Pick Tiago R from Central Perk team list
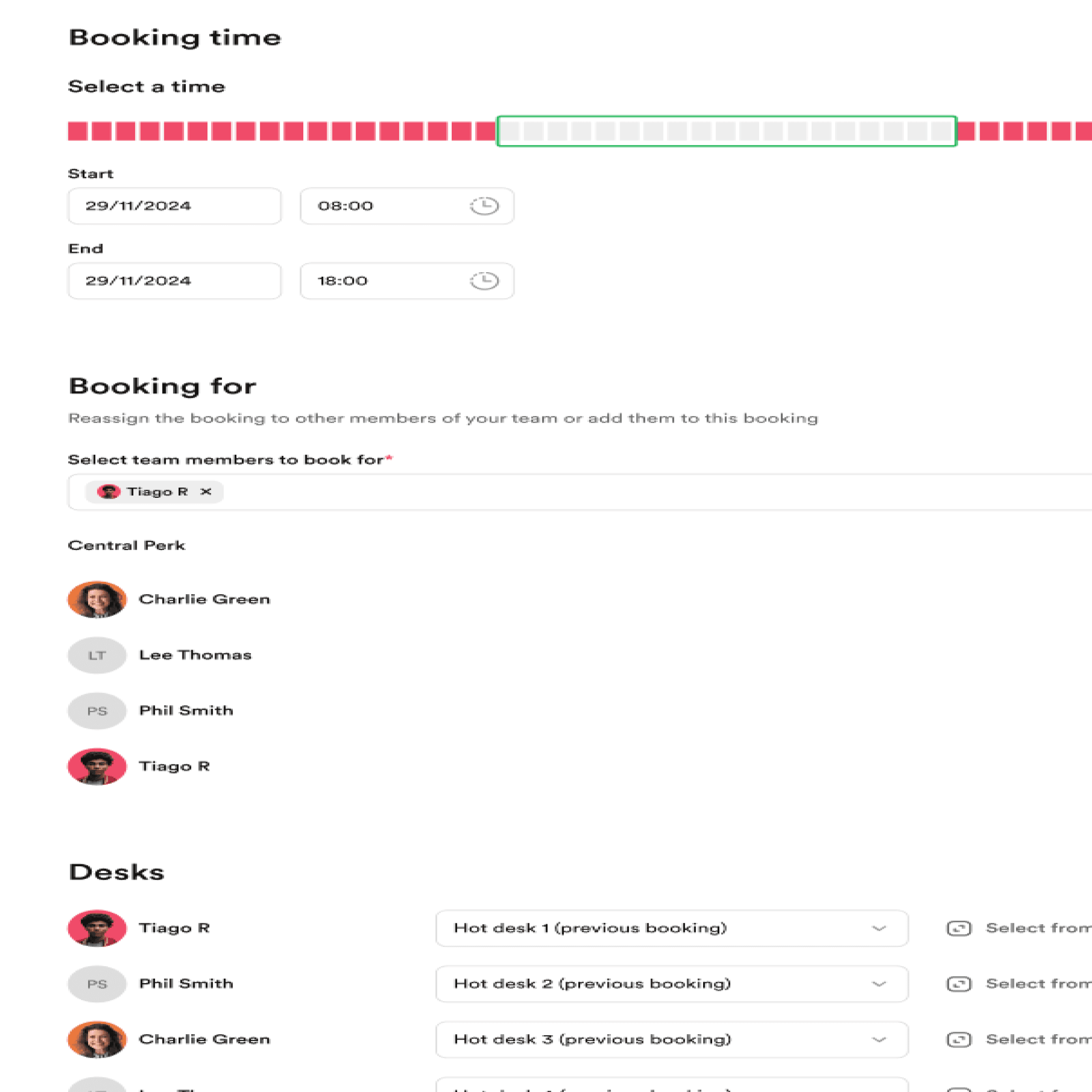 tap(174, 766)
